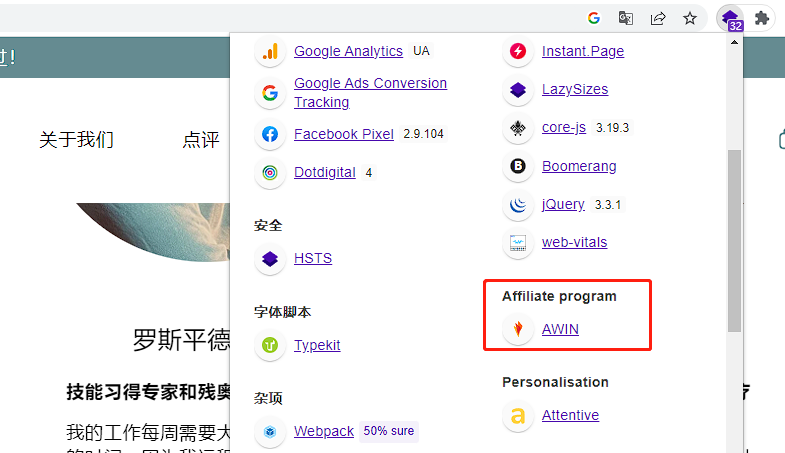Click the Google Analytics icon
The width and height of the screenshot is (785, 453).
click(270, 51)
